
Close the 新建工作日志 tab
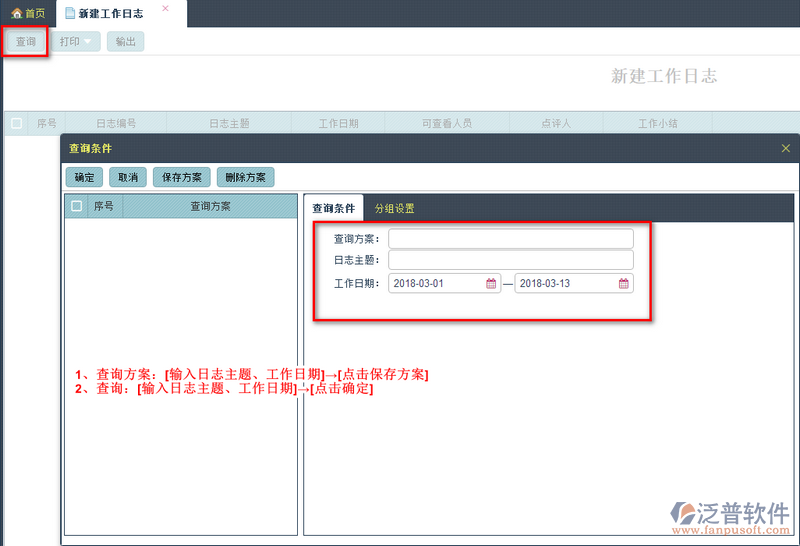[165, 8]
